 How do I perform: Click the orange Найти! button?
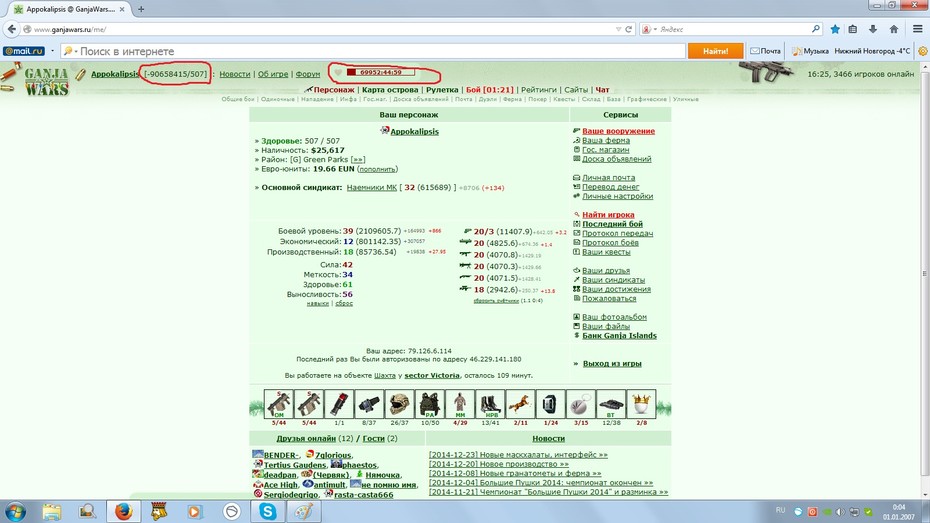click(715, 52)
